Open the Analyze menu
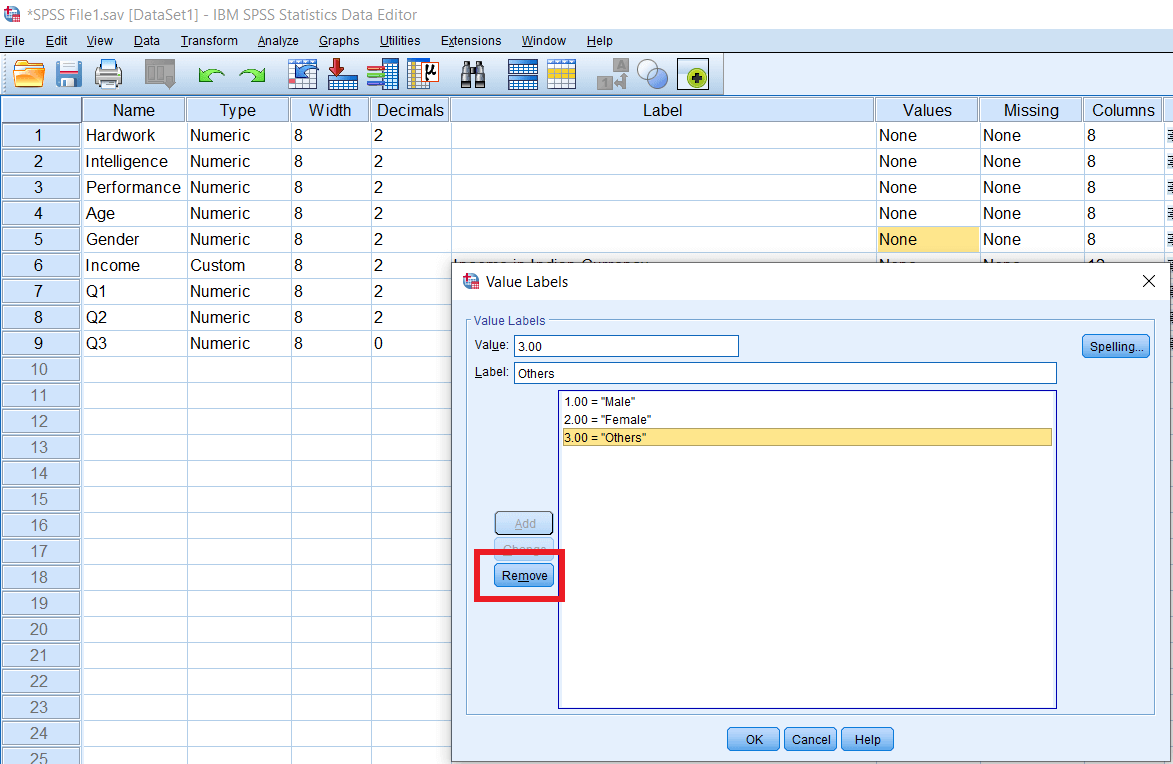Screen dimensions: 1173x764 click(277, 41)
